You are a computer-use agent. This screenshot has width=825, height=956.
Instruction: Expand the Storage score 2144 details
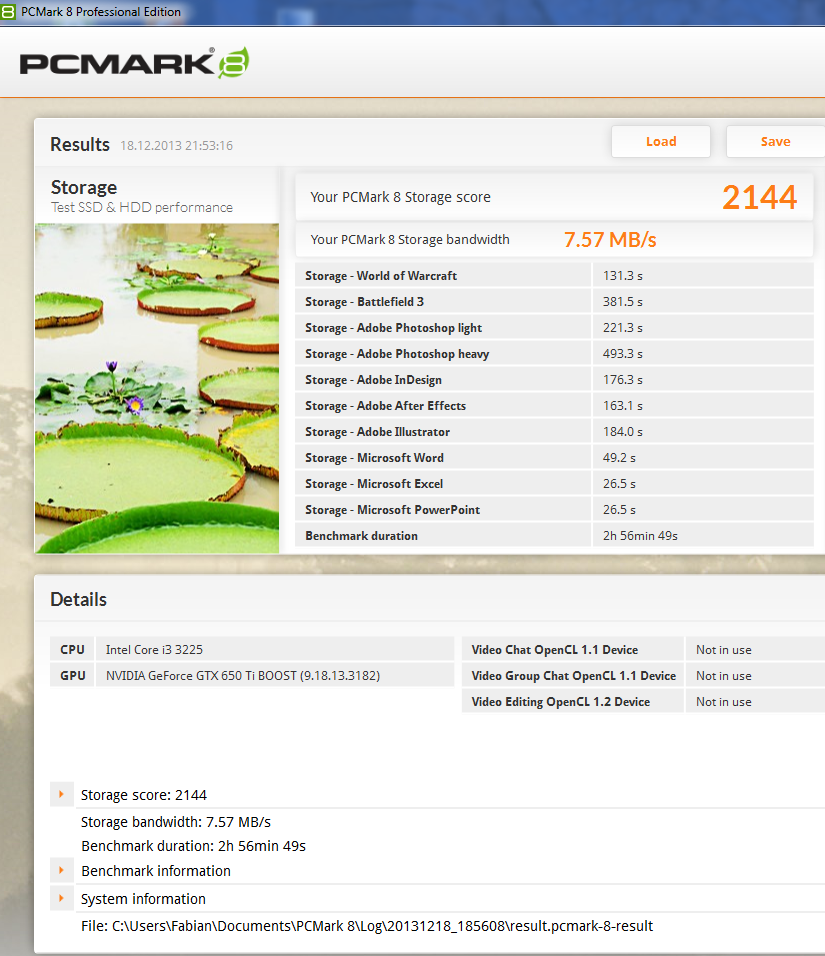(62, 794)
